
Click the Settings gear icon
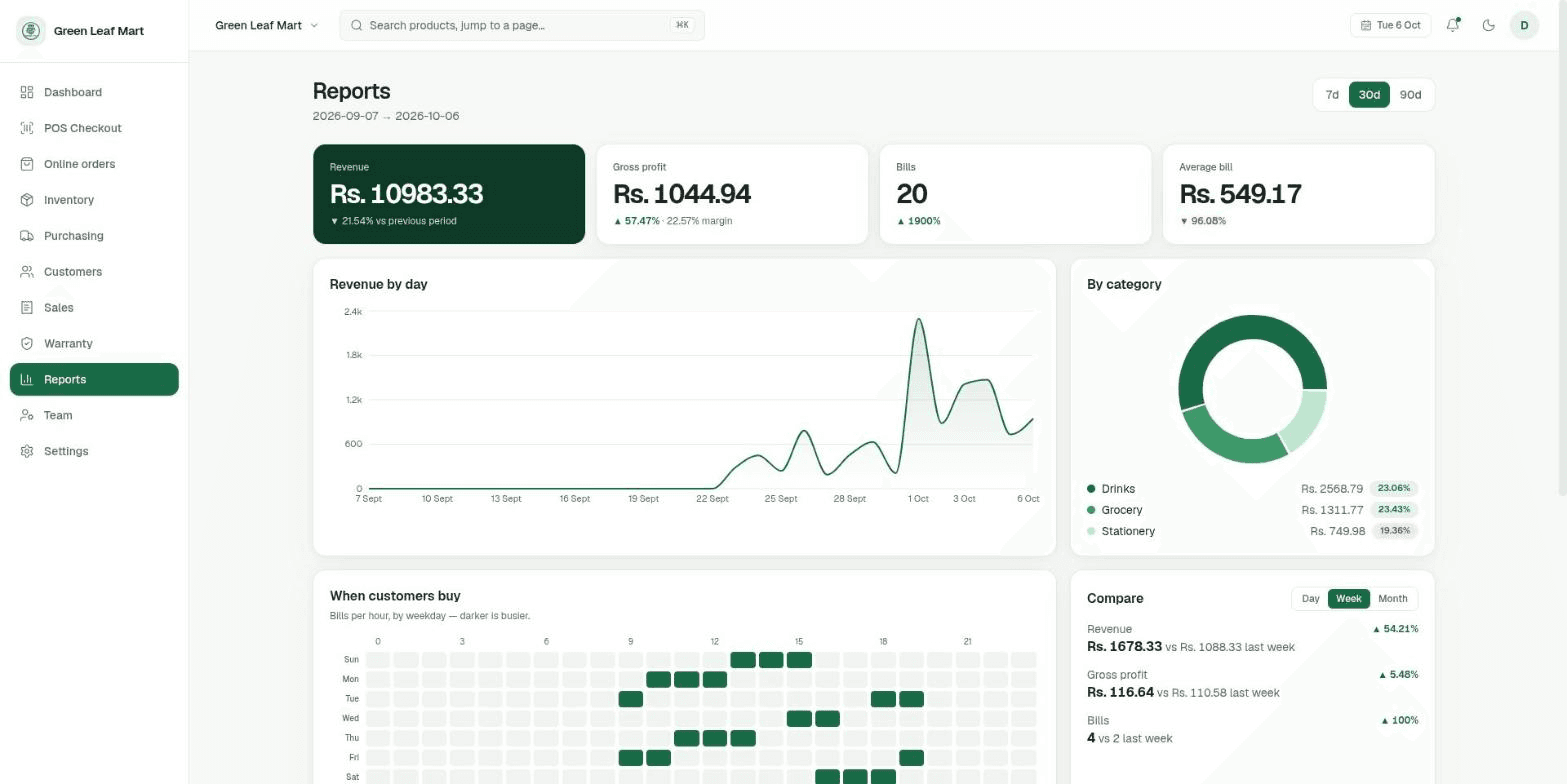point(27,452)
